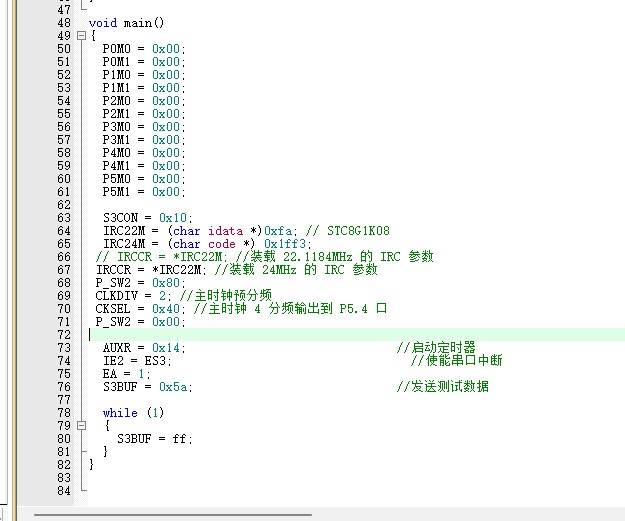Click 'while (1)' on line 78
625x521 pixels.
coord(133,413)
